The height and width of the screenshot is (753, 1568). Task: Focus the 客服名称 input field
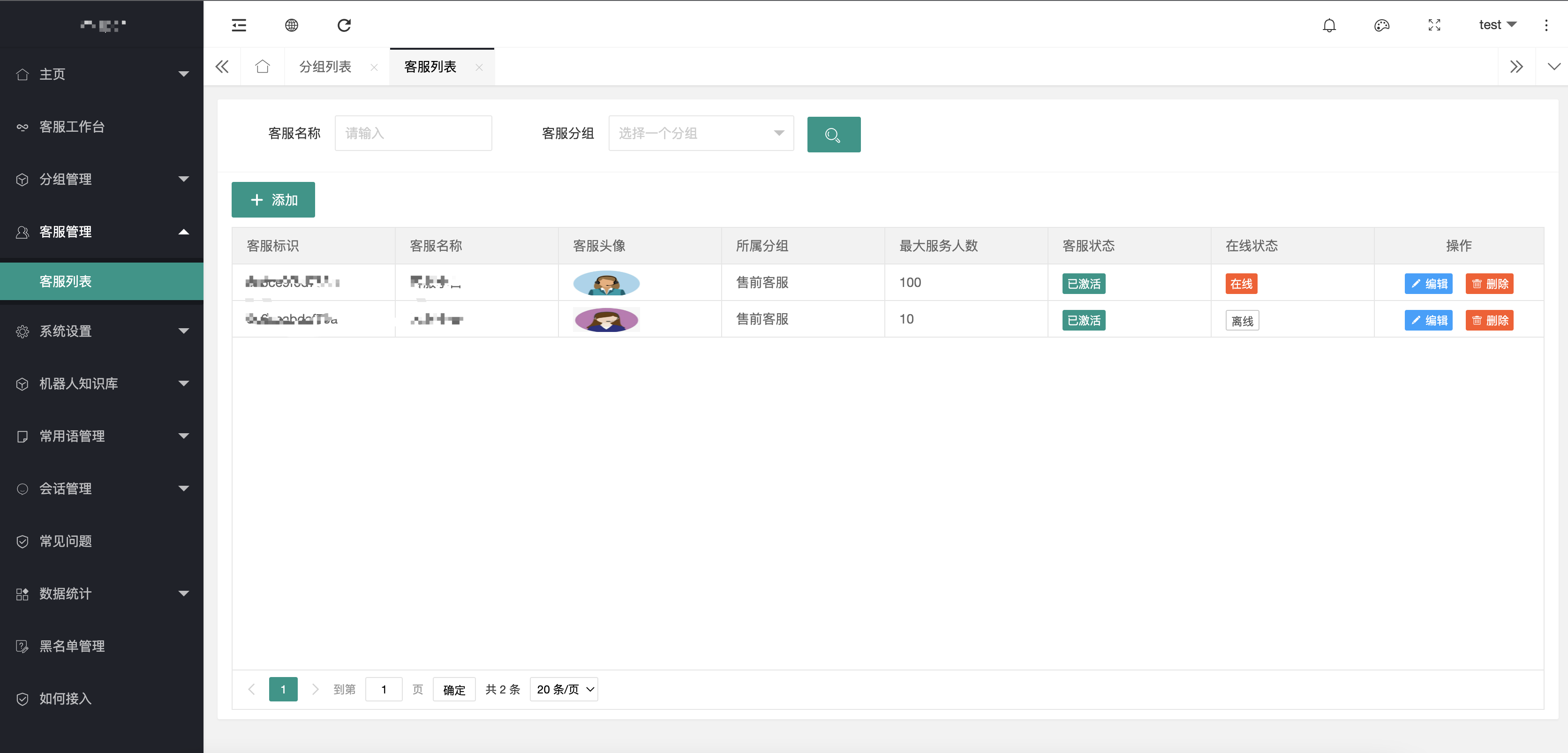(413, 133)
